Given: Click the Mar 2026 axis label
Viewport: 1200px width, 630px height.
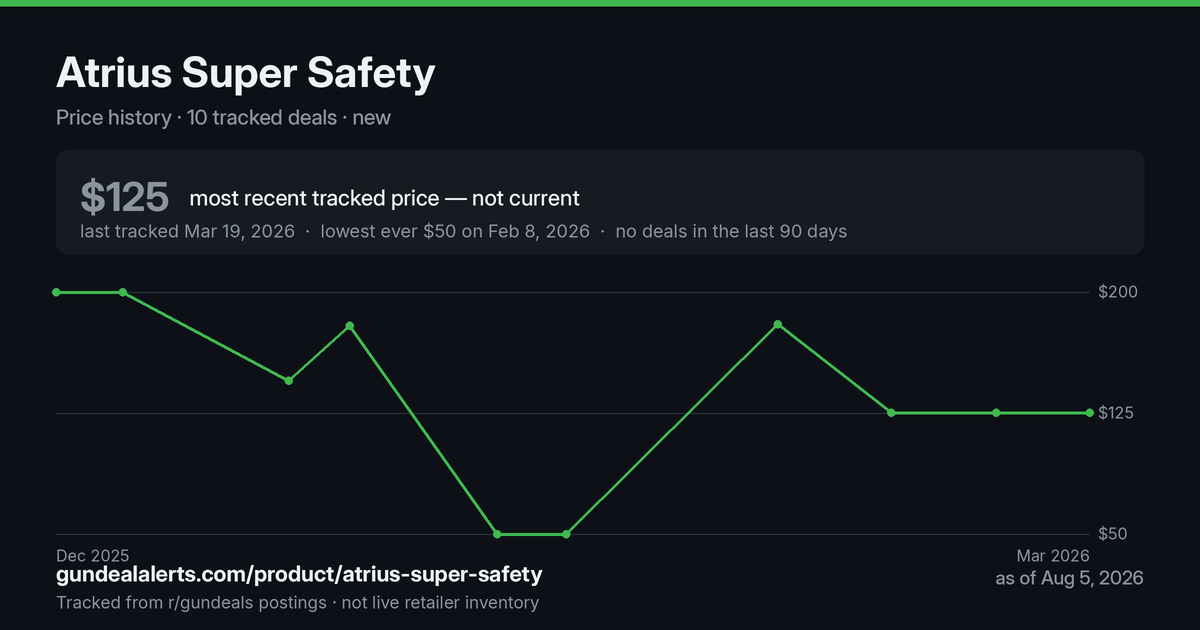Looking at the screenshot, I should point(1053,555).
